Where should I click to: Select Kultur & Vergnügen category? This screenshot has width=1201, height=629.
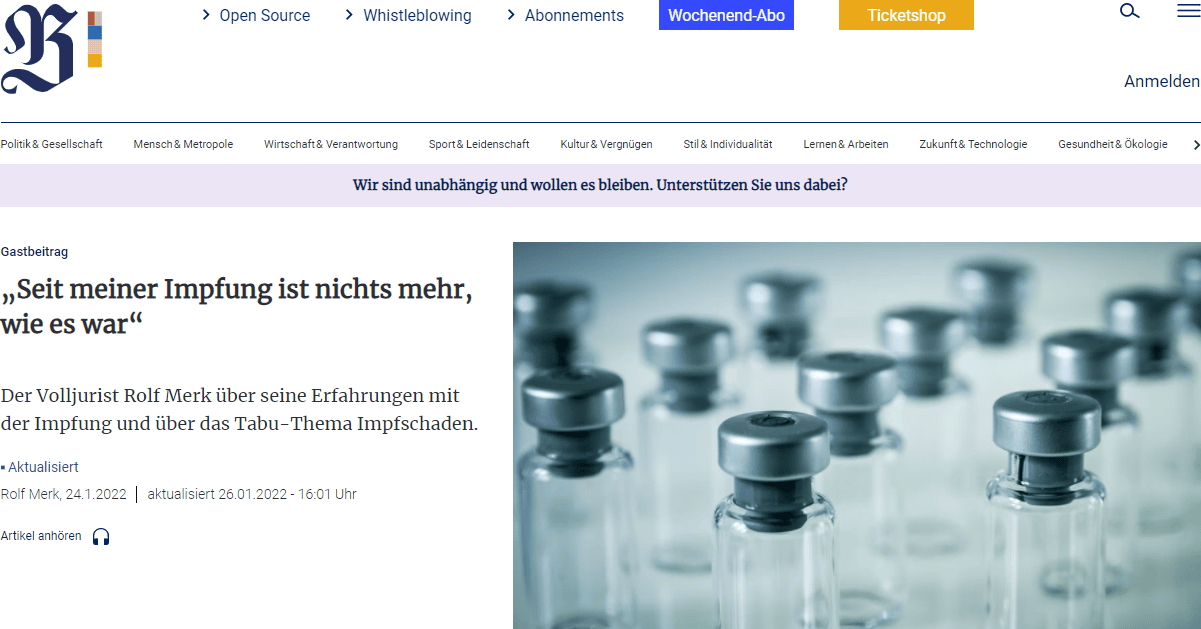point(606,144)
